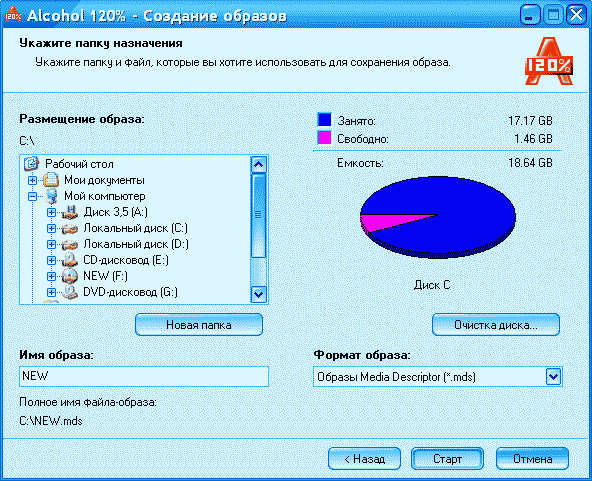
Task: Click the Мой компьютер computer icon
Action: click(x=51, y=196)
